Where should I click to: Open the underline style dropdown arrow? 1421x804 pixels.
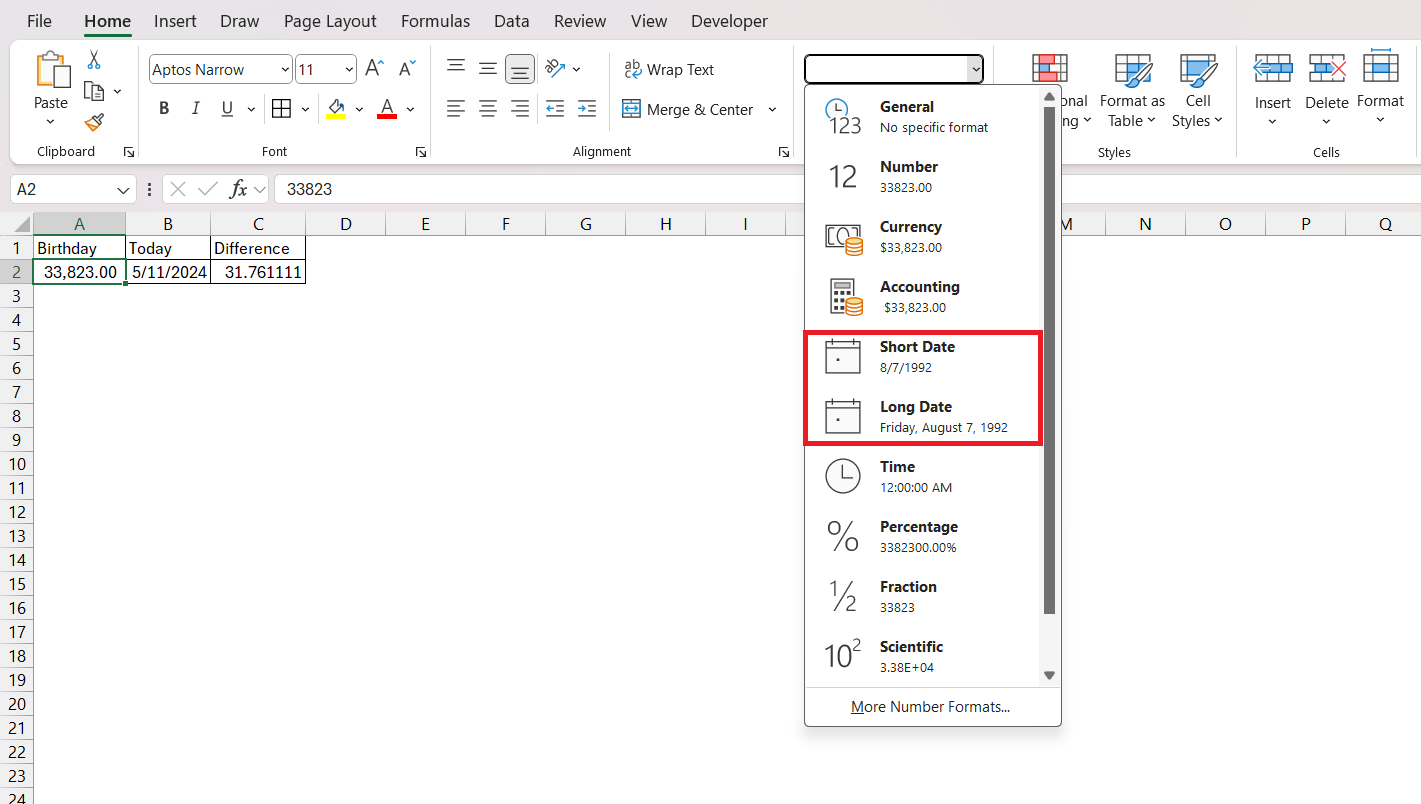click(250, 109)
